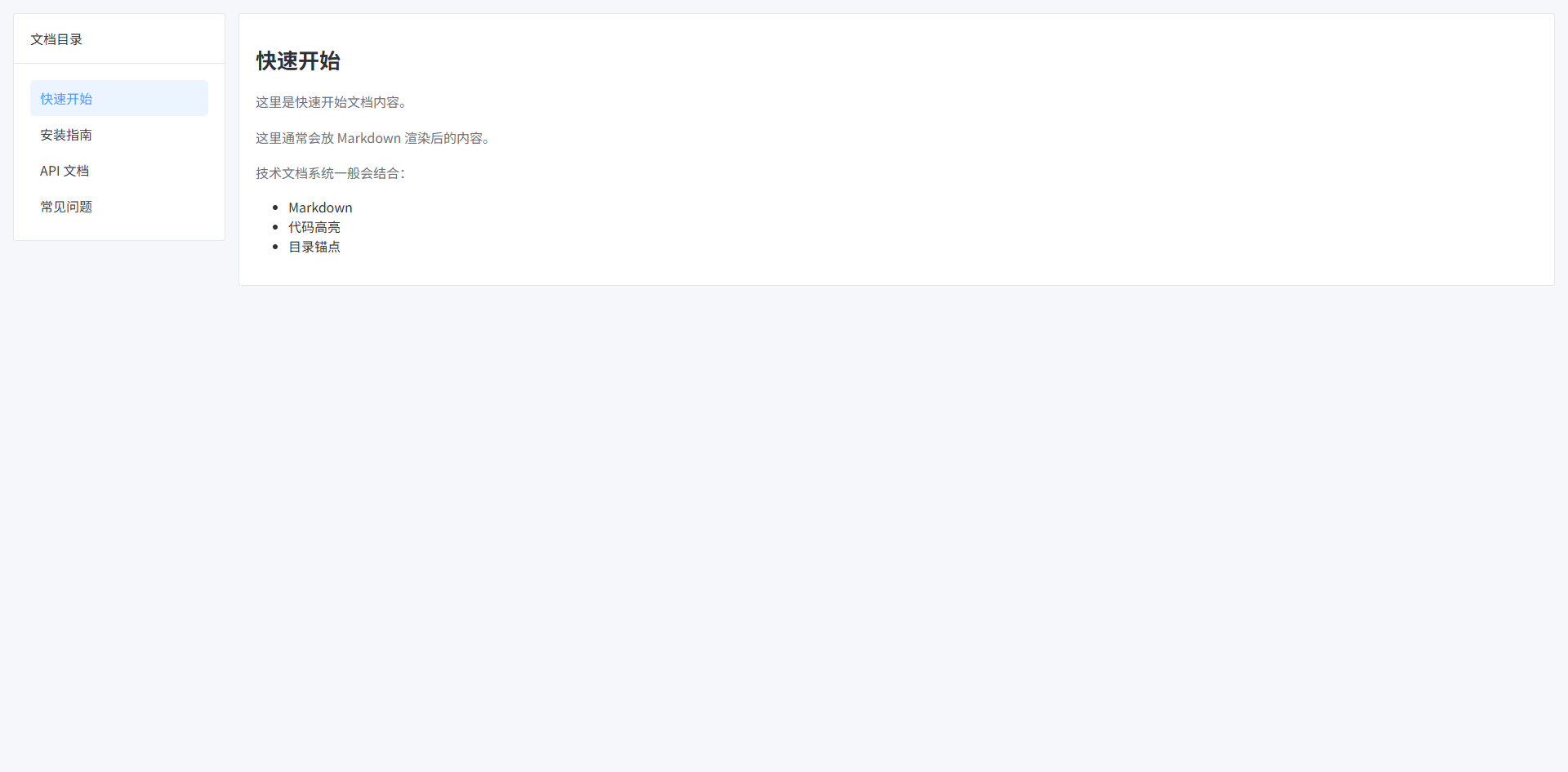This screenshot has width=1568, height=772.
Task: Click the bullet dot before 目录锚点
Action: [275, 247]
